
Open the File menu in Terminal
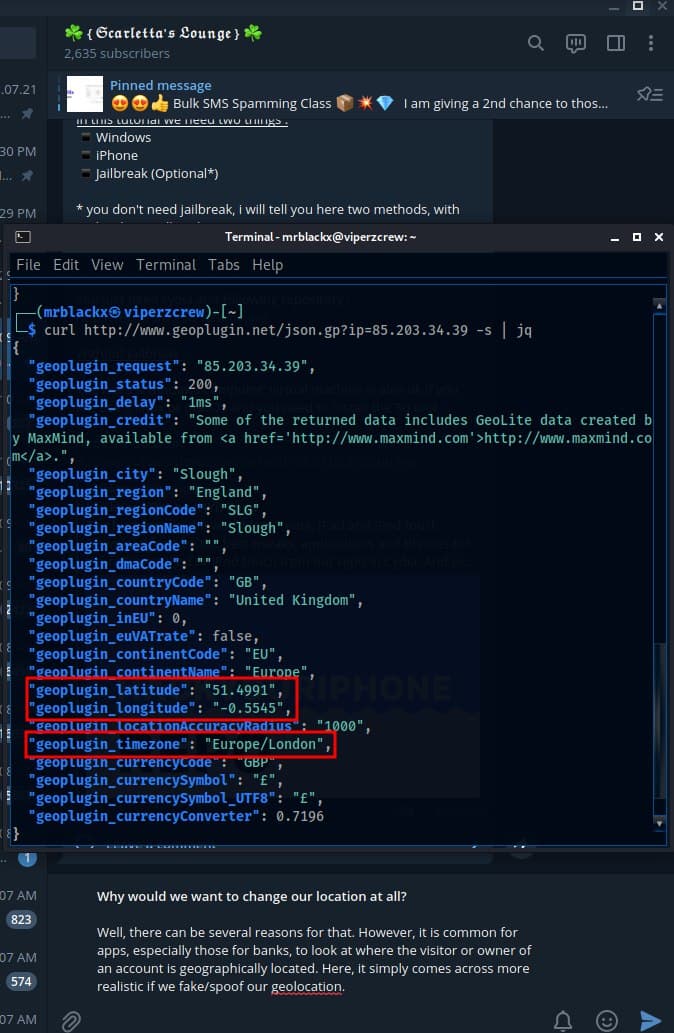coord(28,265)
